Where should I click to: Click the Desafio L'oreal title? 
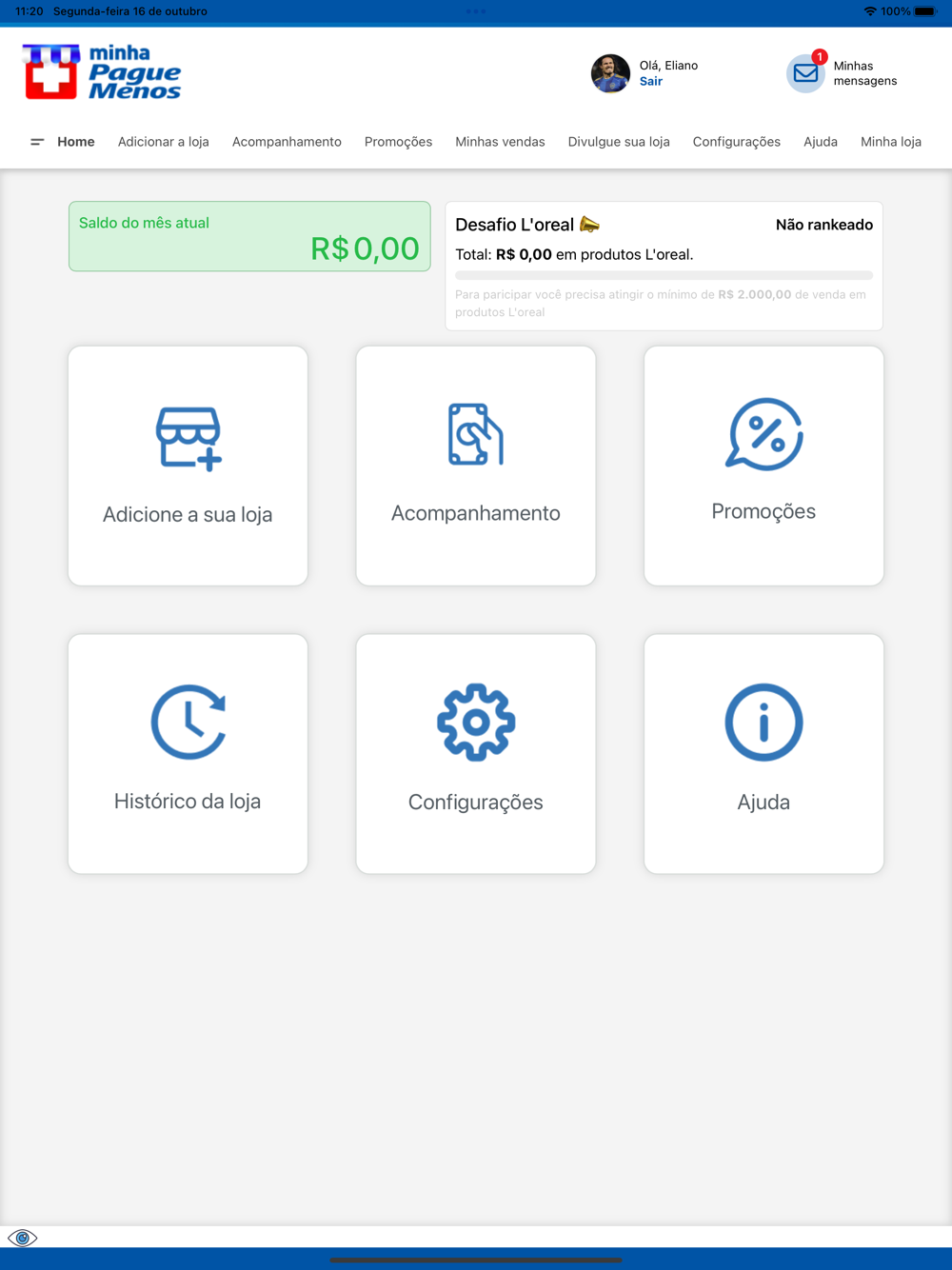pos(515,225)
